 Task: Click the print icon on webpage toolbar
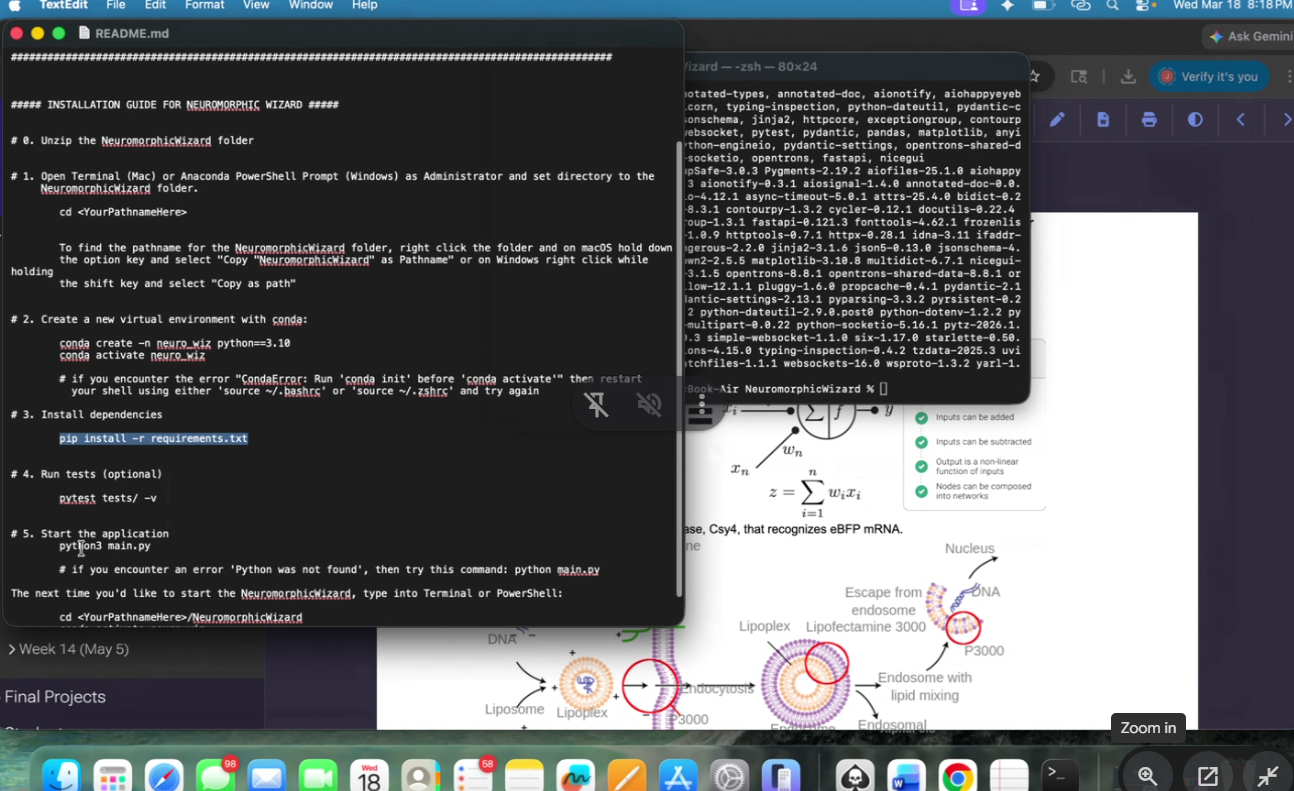pos(1149,120)
